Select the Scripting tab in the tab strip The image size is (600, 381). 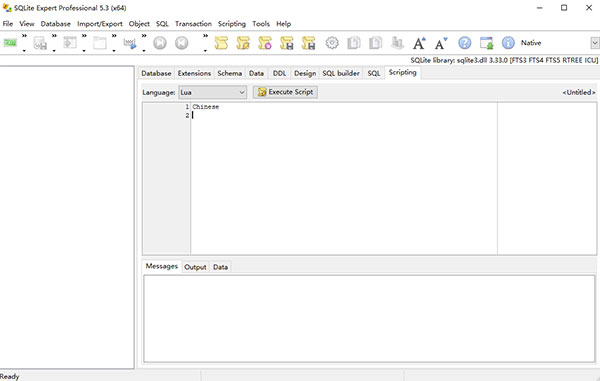point(402,72)
